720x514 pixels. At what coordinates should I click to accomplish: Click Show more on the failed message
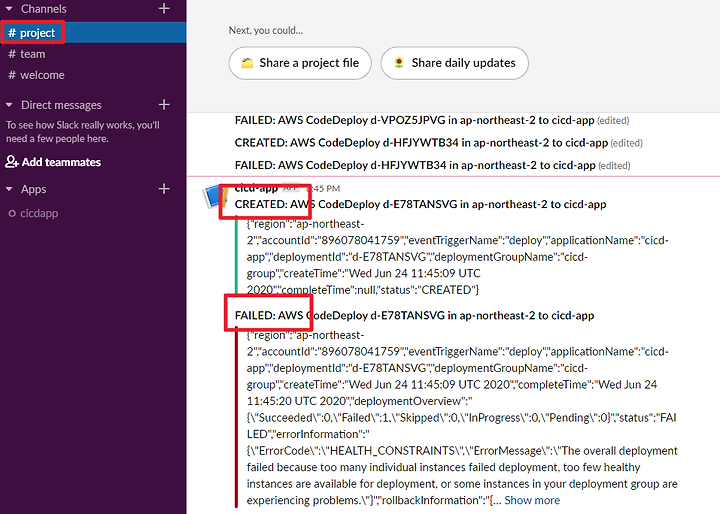point(532,500)
